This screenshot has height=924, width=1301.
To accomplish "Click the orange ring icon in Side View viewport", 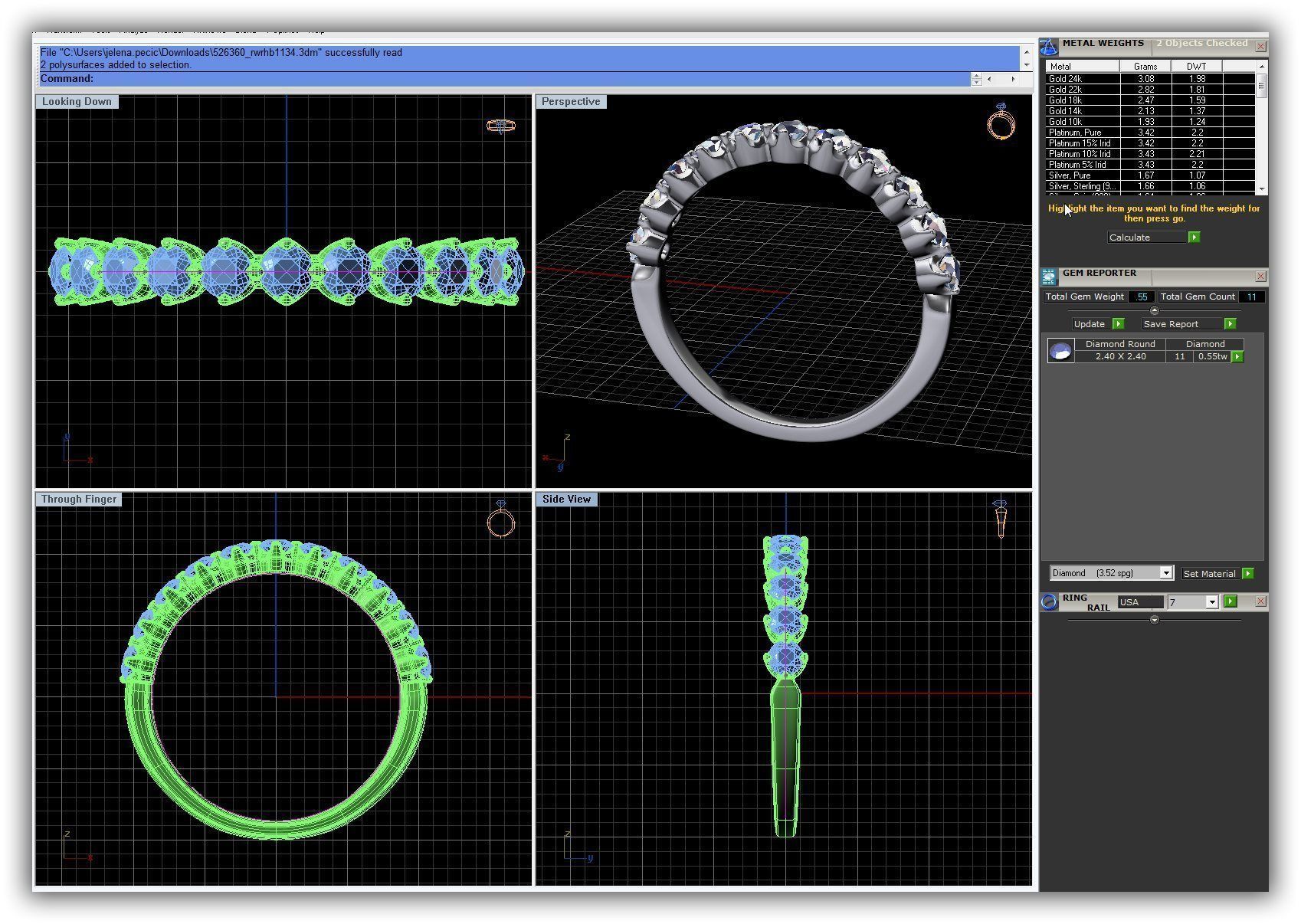I will (x=1000, y=519).
